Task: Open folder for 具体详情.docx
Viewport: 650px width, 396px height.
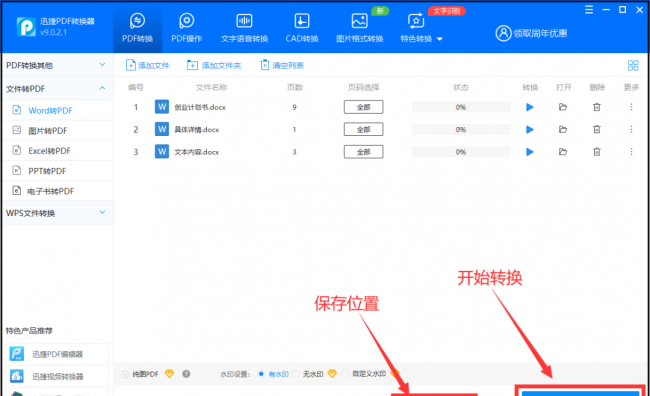Action: [x=563, y=129]
